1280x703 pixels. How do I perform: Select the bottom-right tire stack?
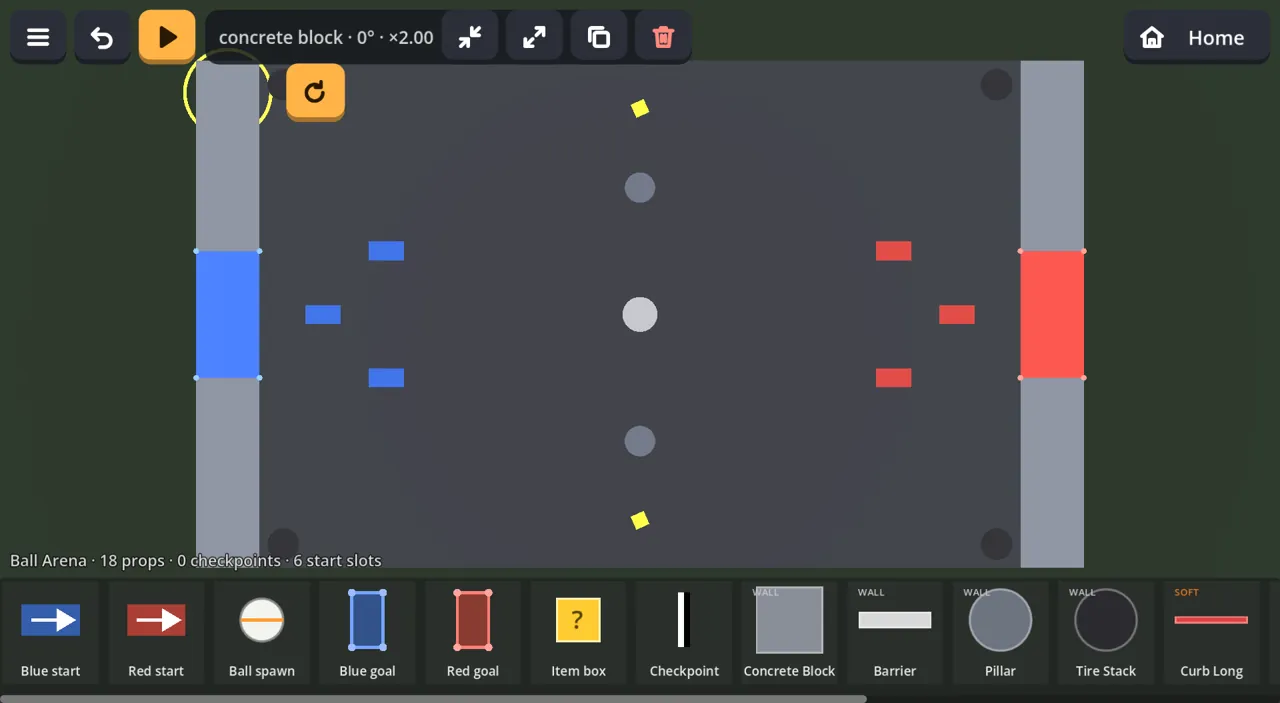996,544
